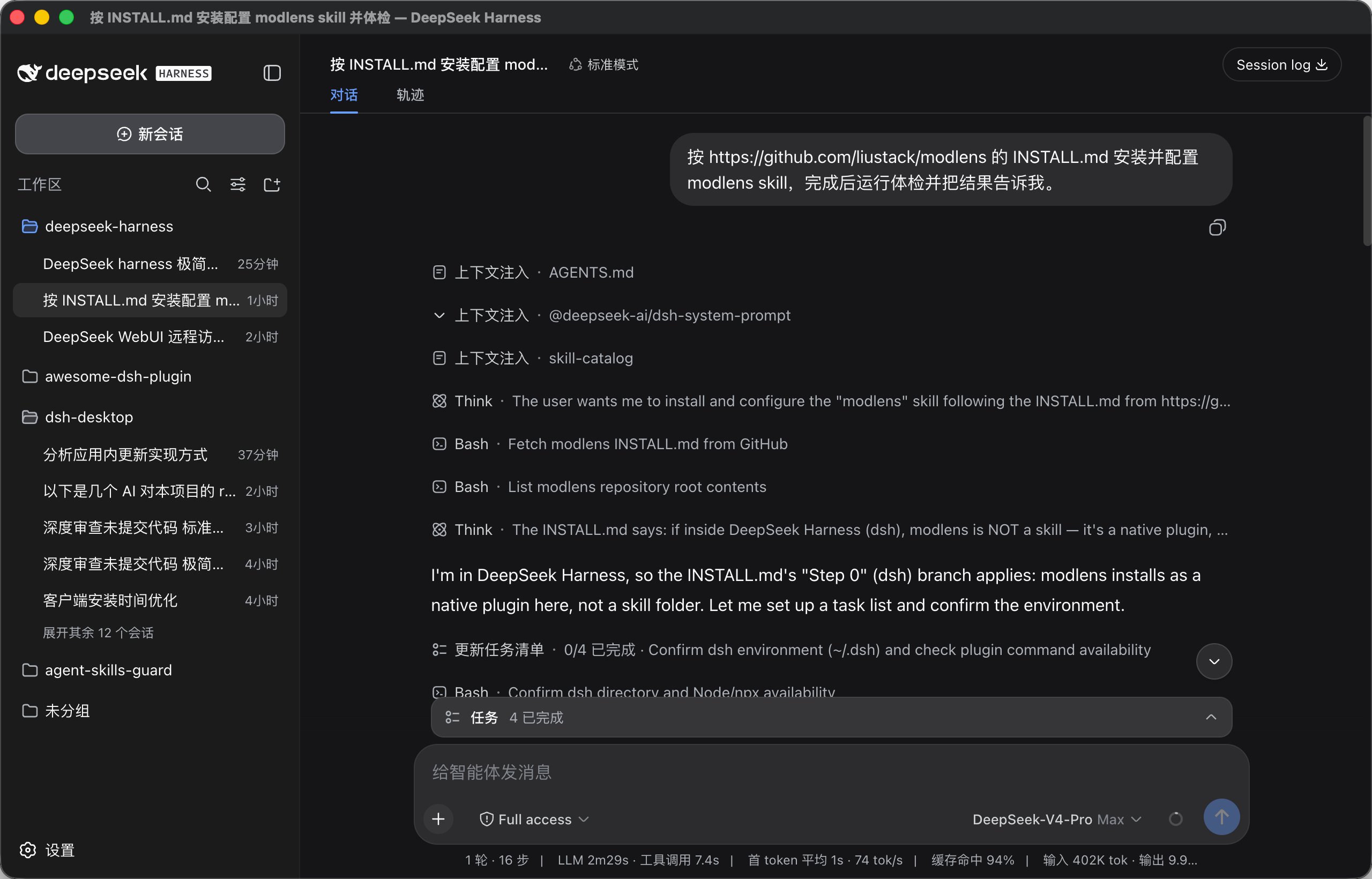Image resolution: width=1372 pixels, height=879 pixels.
Task: Open the Bash step List modlens repository root
Action: click(x=599, y=486)
